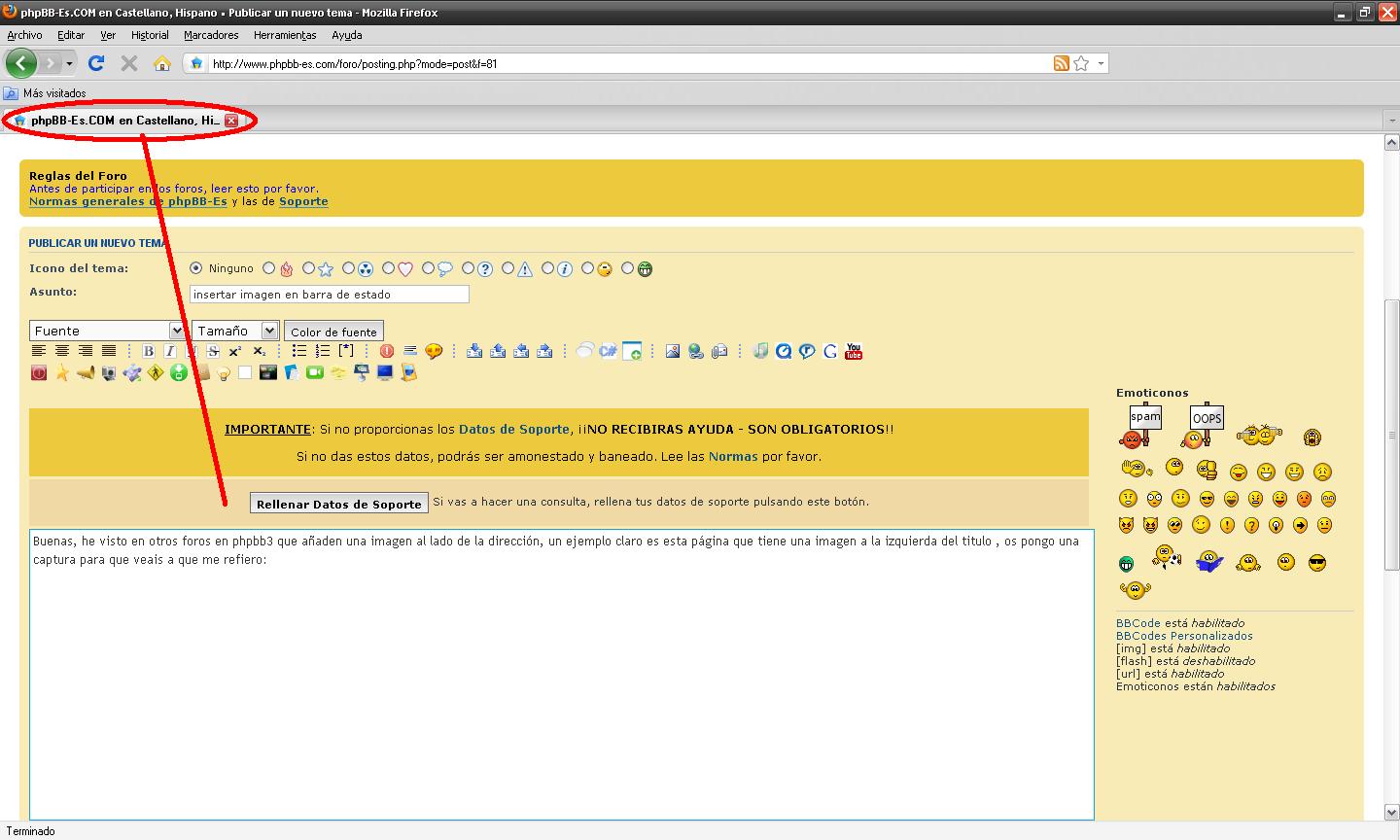
Task: Insert a bulleted list in the editor
Action: point(299,351)
